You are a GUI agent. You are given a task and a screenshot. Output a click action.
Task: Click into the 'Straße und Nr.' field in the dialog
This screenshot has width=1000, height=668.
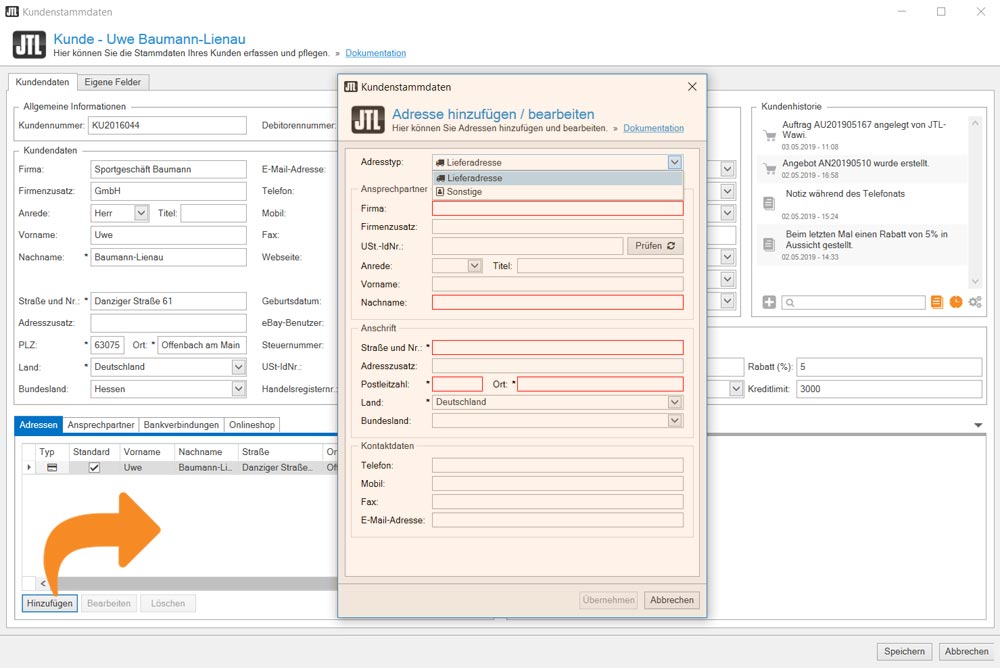[x=557, y=348]
